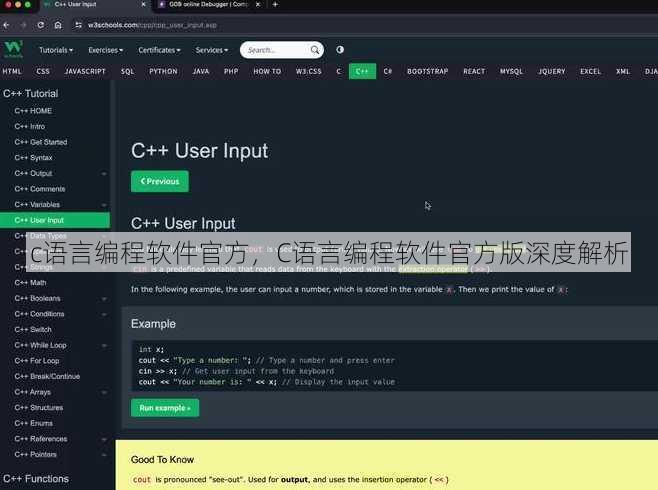This screenshot has height=490, width=658.
Task: Click the browser back arrow
Action: click(x=6, y=25)
